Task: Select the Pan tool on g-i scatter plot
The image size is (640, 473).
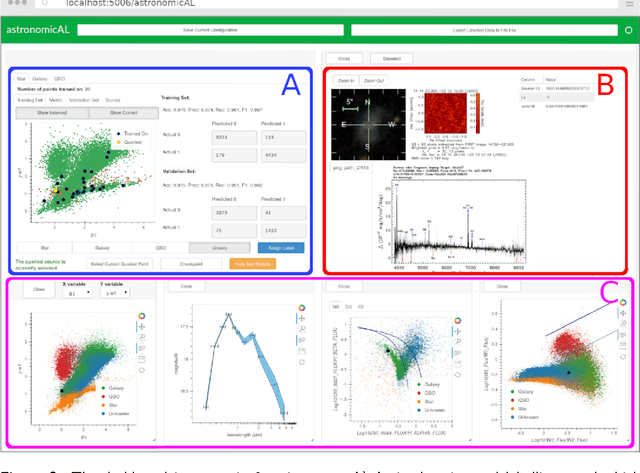Action: point(142,326)
